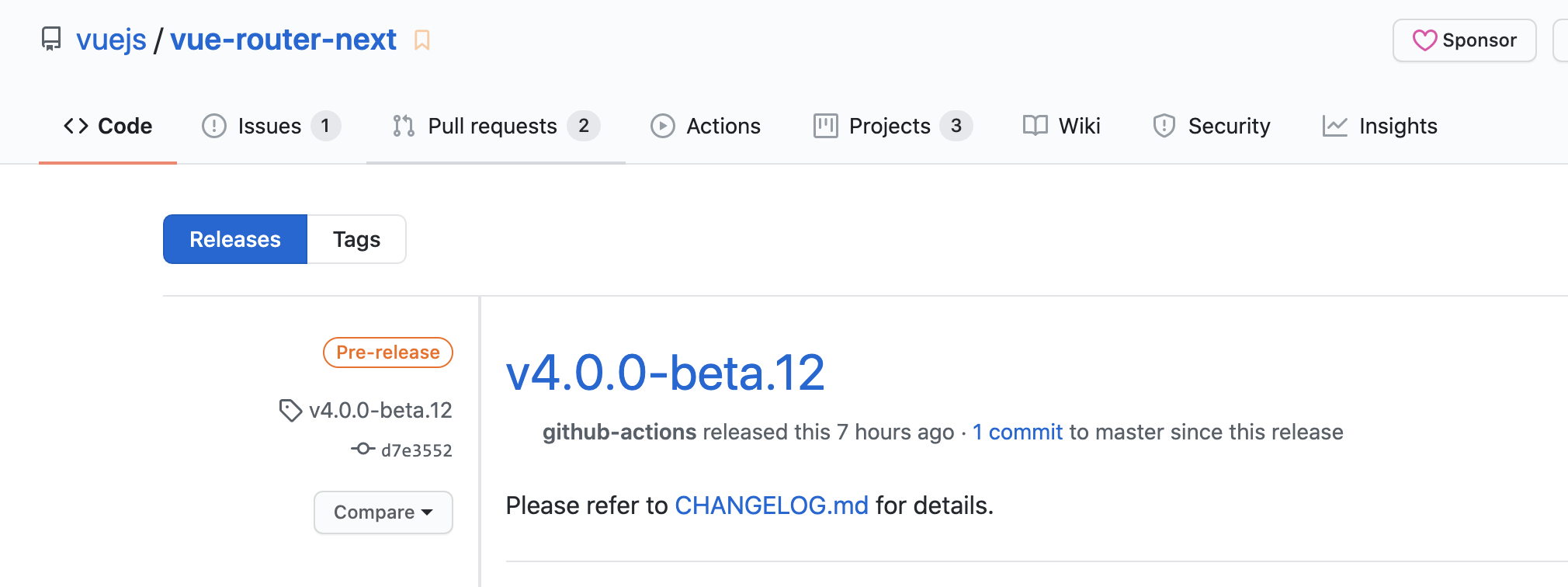This screenshot has height=587, width=1568.
Task: Click the heart icon in Sponsor button
Action: [x=1424, y=40]
